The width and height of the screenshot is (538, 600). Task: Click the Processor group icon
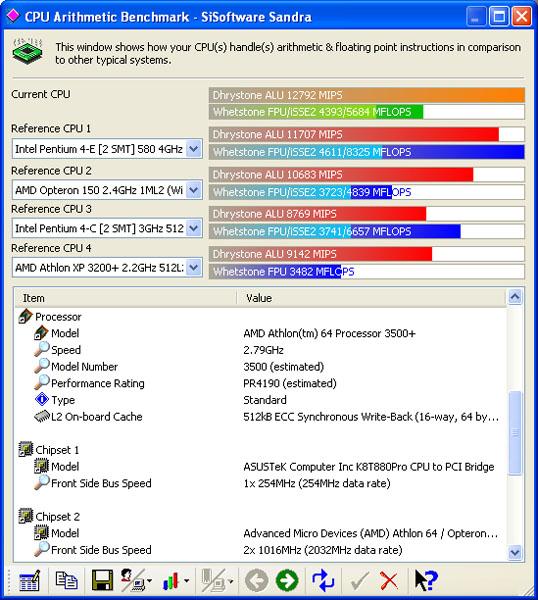[25, 316]
